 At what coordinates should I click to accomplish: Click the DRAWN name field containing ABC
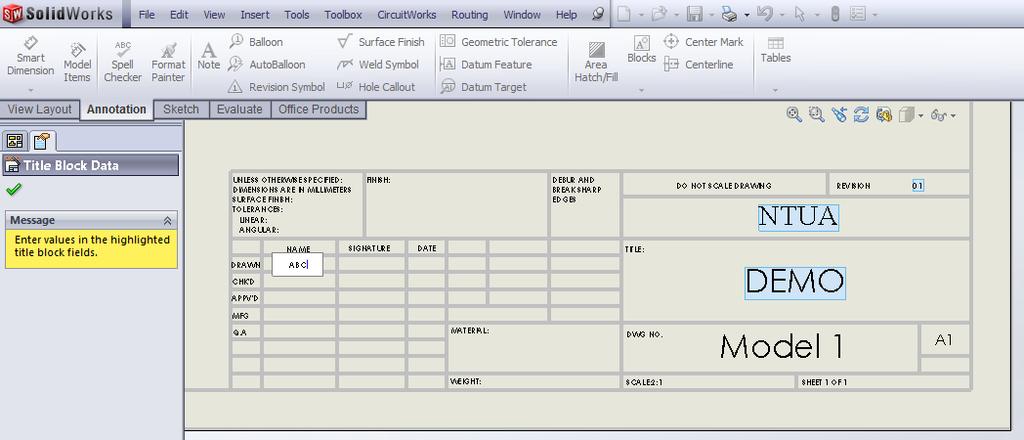coord(297,264)
